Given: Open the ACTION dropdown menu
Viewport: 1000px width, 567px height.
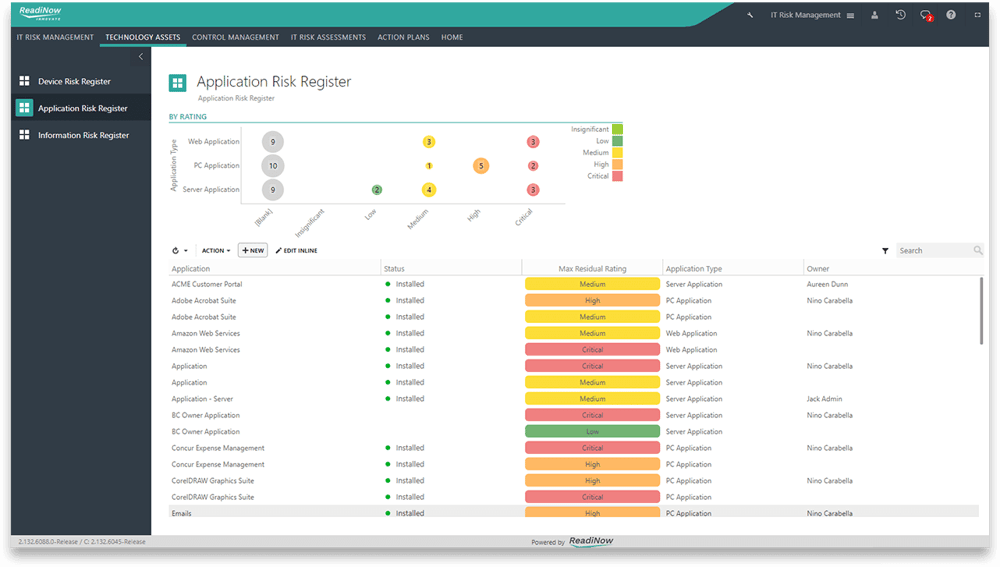Looking at the screenshot, I should coord(216,251).
